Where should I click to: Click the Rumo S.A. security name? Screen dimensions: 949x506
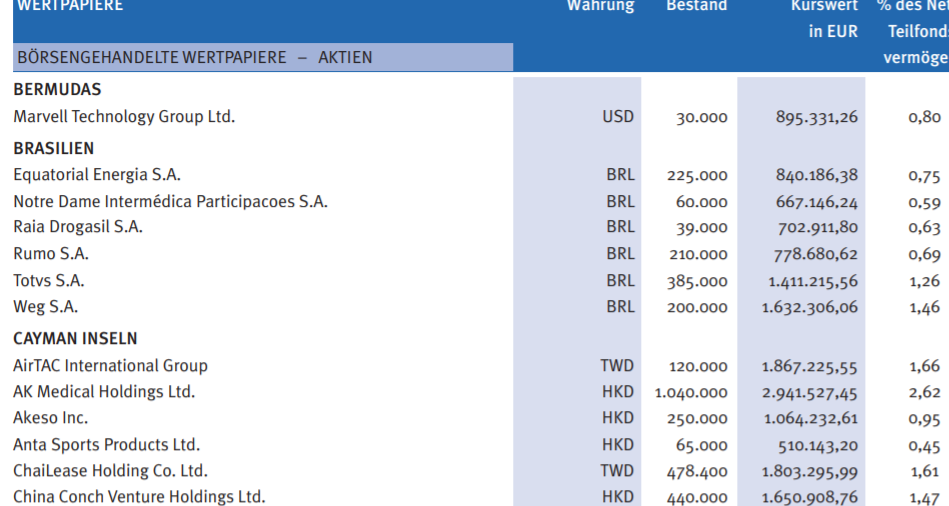pyautogui.click(x=51, y=254)
